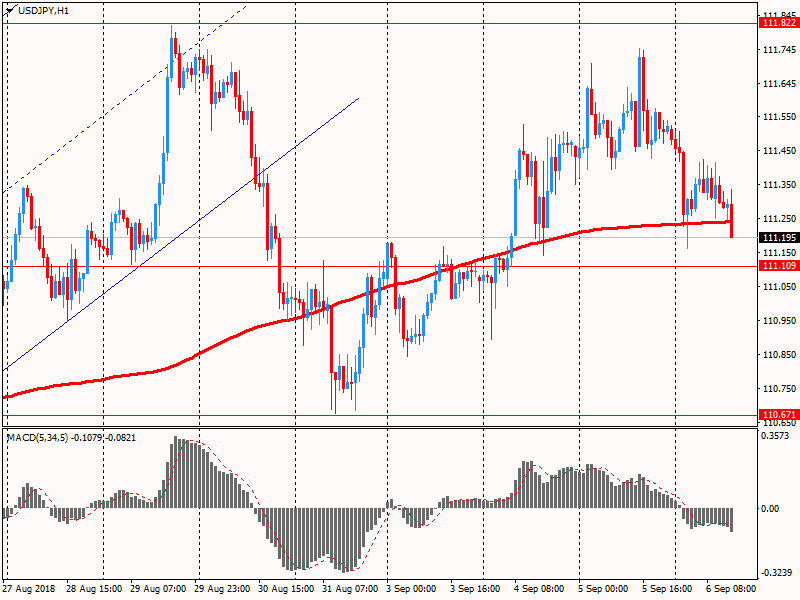The height and width of the screenshot is (600, 800).
Task: Click the 111.450 price axis label
Action: (x=779, y=151)
